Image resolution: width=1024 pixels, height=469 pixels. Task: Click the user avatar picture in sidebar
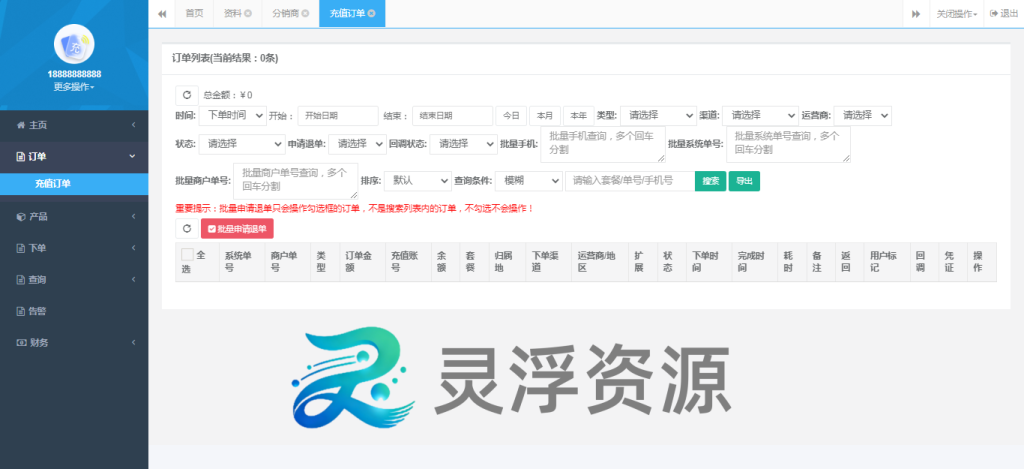click(74, 44)
